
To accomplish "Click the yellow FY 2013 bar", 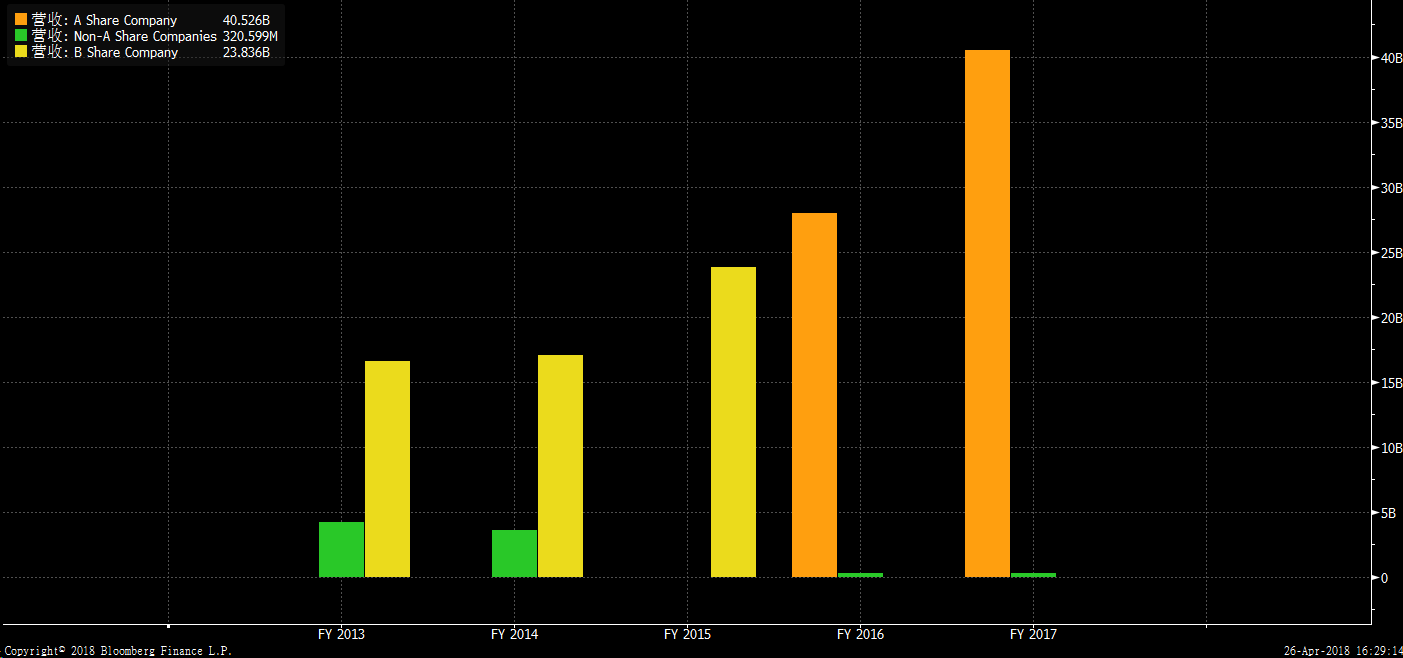I will (387, 469).
